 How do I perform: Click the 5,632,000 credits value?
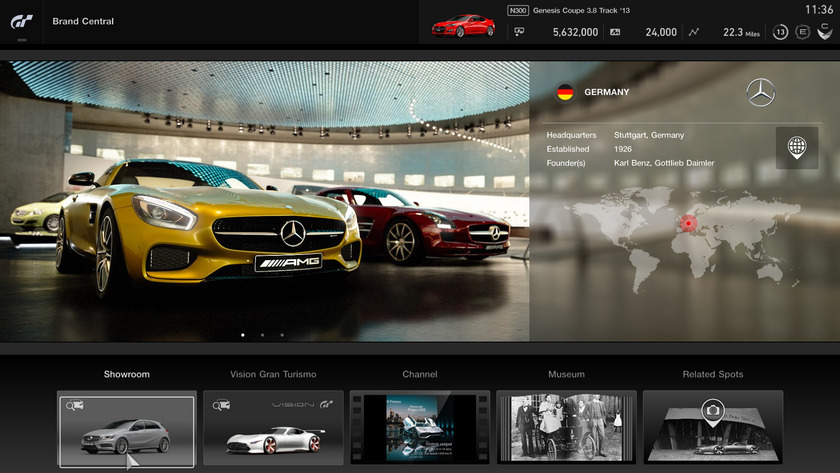point(575,32)
